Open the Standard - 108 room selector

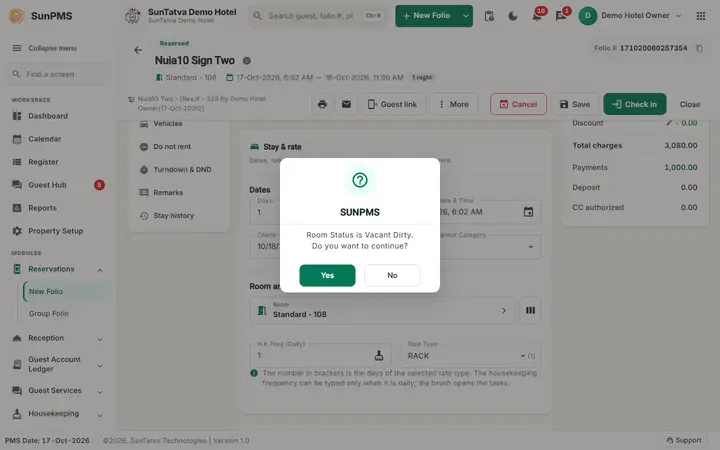382,310
